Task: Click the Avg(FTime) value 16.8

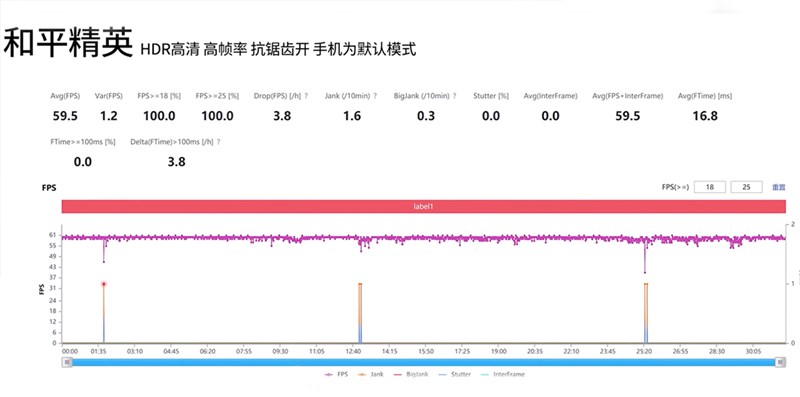Action: point(705,116)
